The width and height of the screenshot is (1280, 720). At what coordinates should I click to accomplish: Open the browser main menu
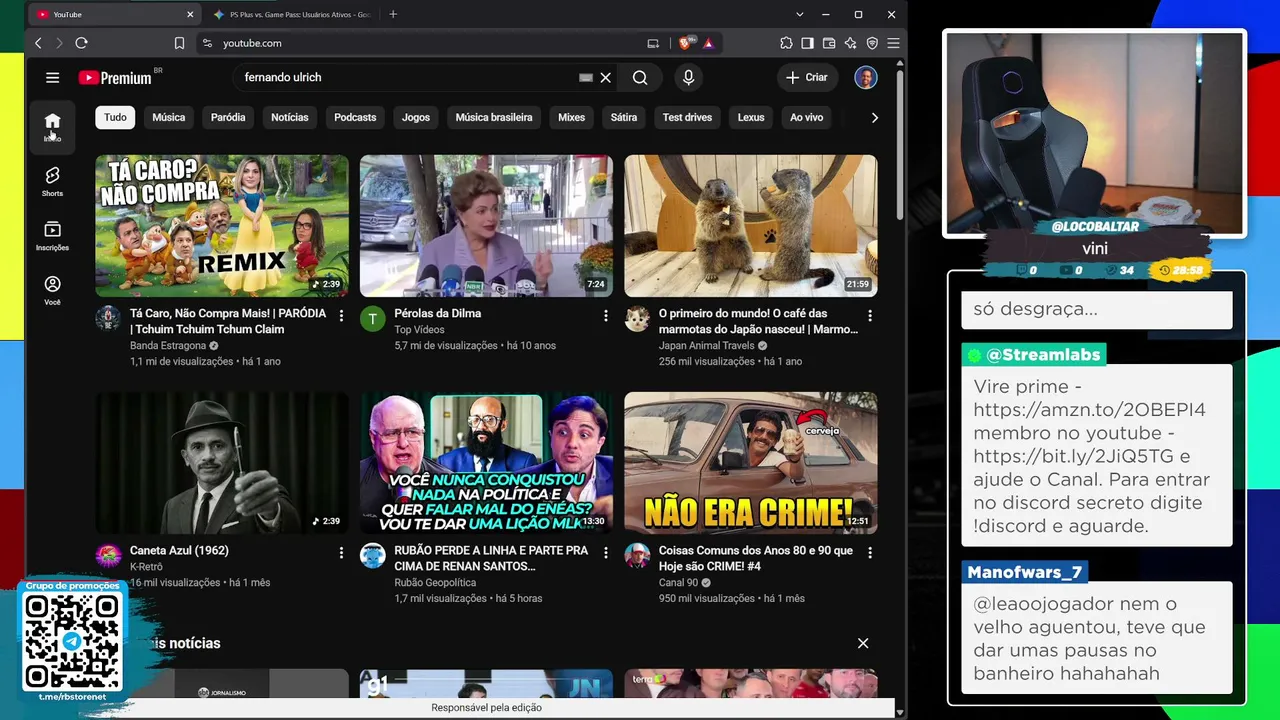[x=893, y=43]
